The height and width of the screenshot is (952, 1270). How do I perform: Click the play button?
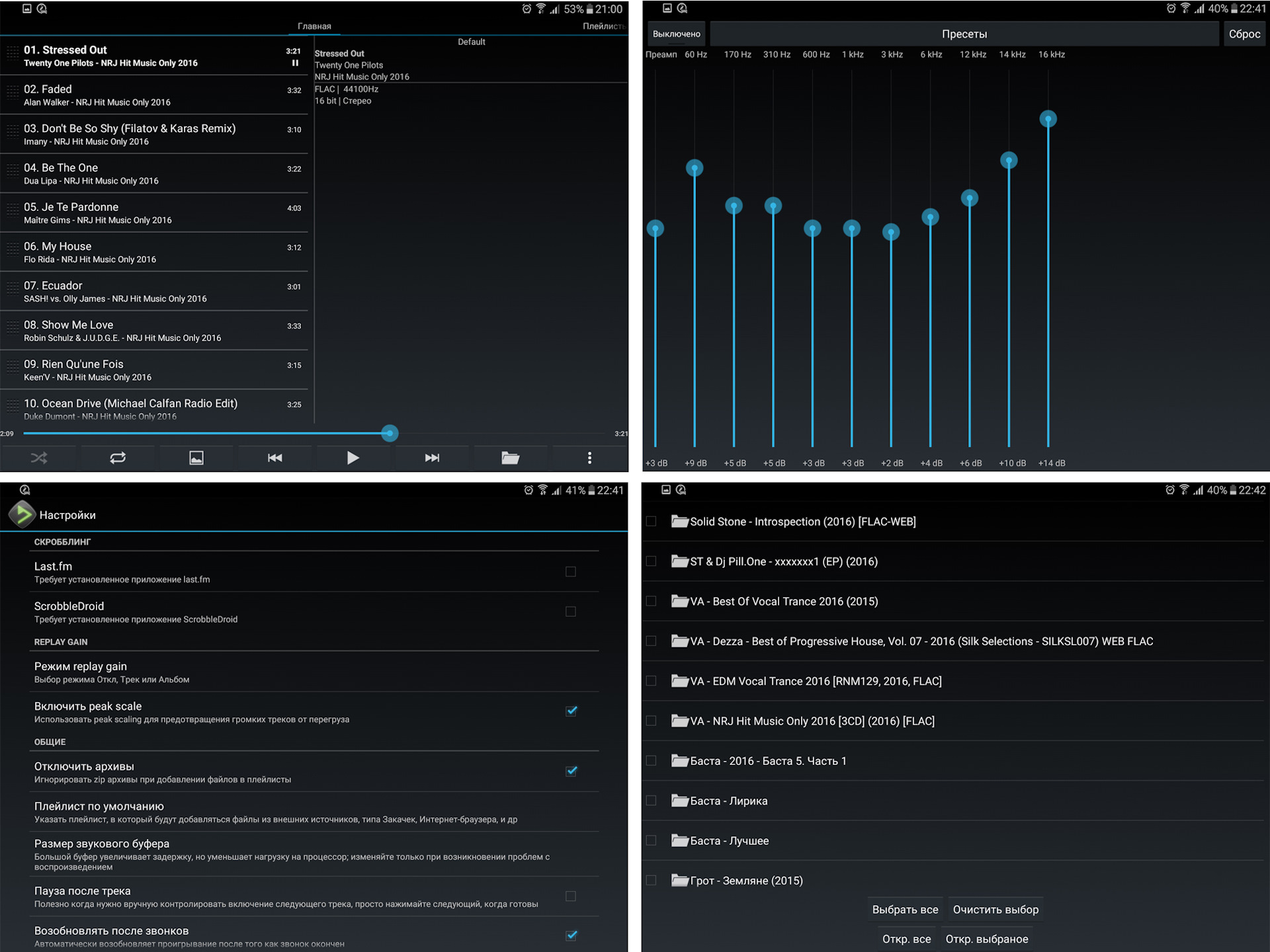pos(353,457)
